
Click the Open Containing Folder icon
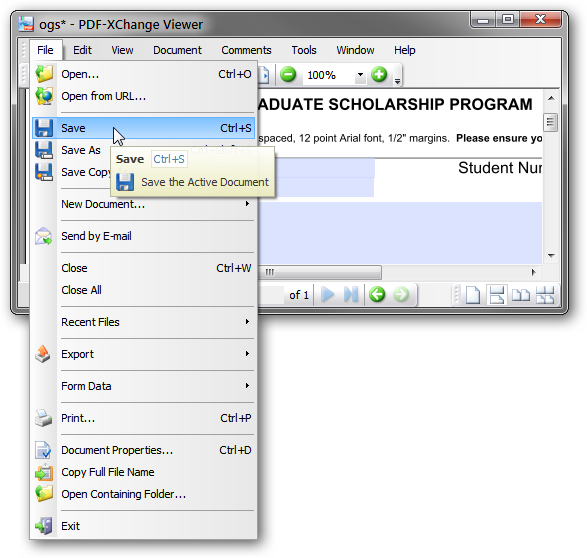[x=44, y=494]
